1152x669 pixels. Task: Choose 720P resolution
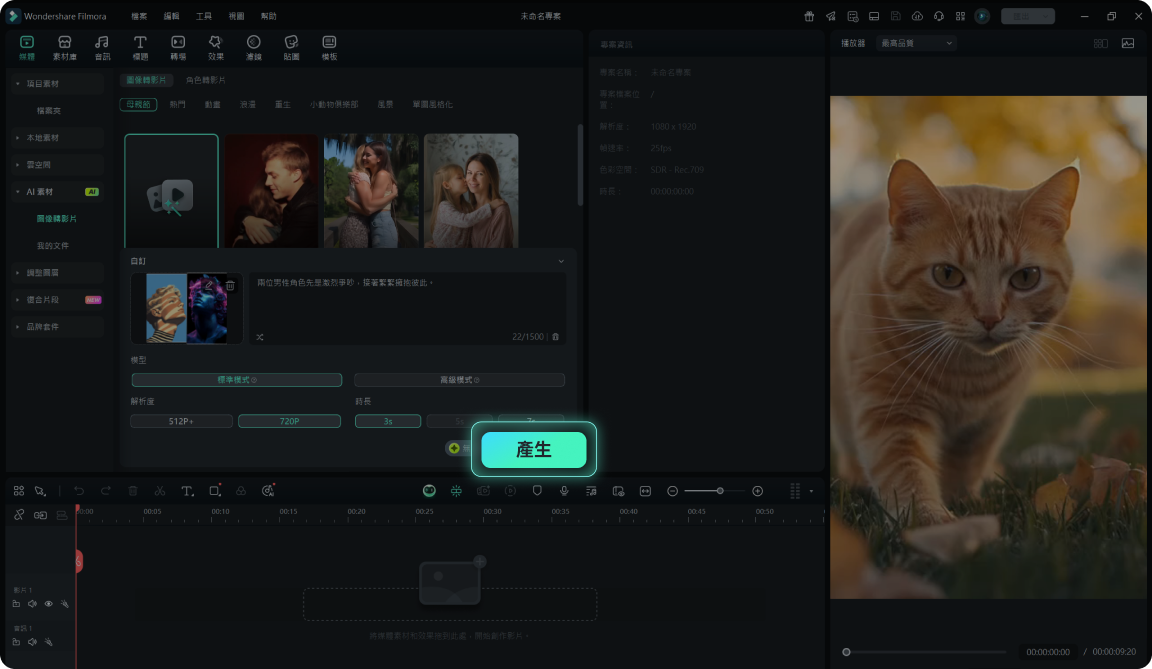pos(289,421)
